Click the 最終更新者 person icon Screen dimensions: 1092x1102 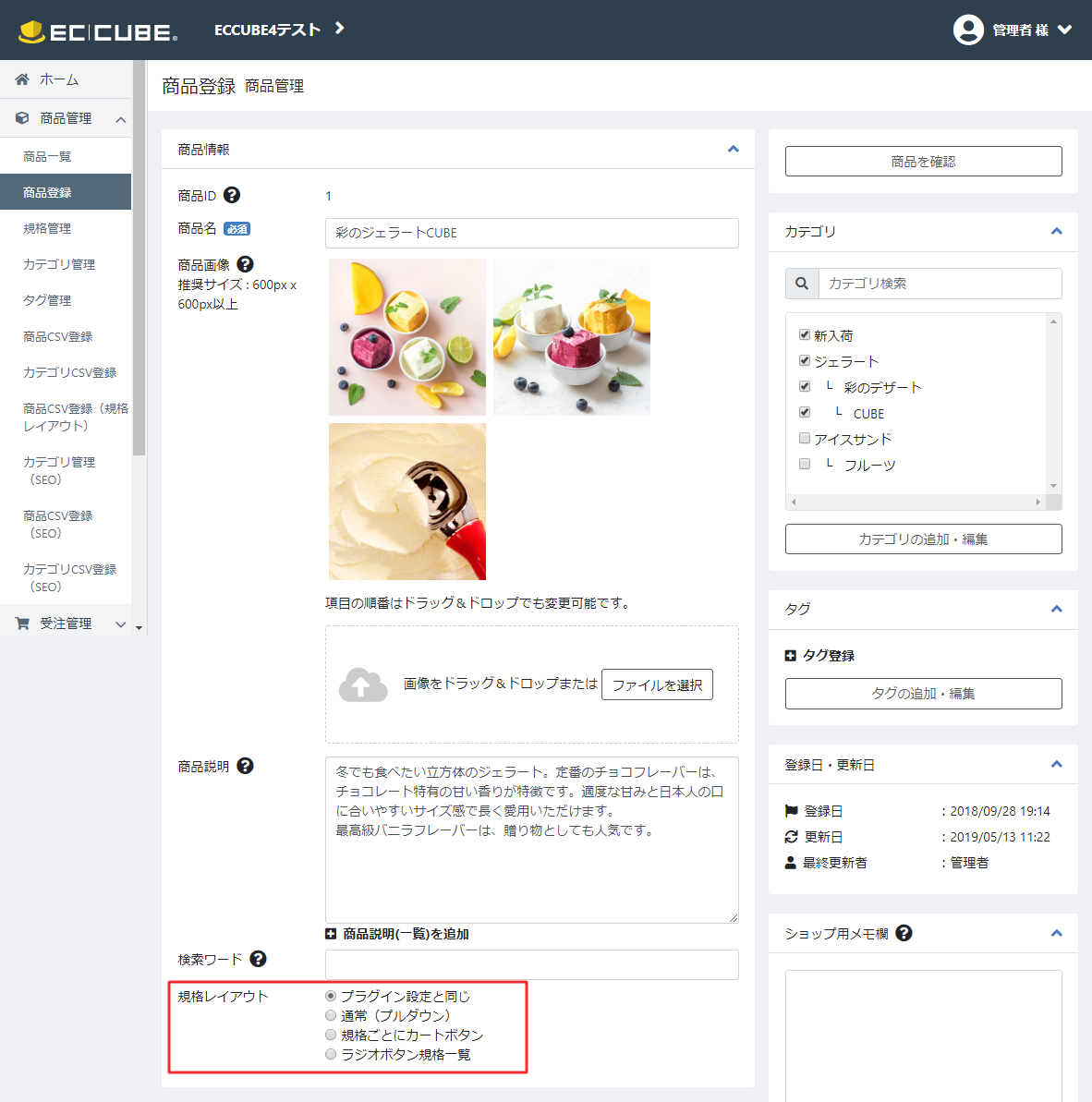point(791,863)
